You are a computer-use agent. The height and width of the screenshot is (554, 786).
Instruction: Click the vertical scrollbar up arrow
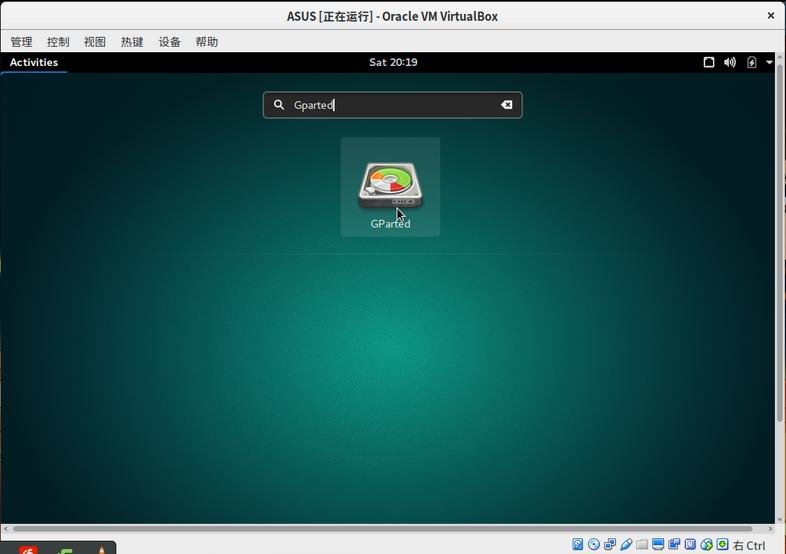(x=779, y=58)
